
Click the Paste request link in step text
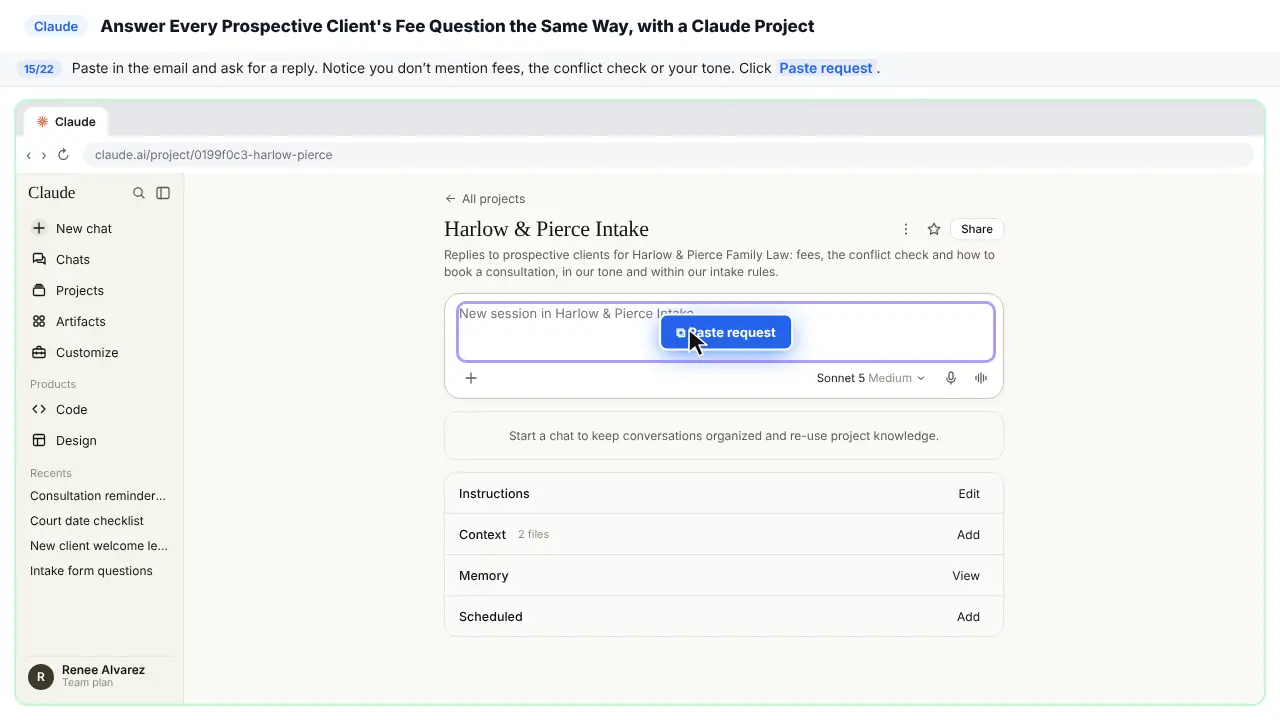click(x=826, y=68)
